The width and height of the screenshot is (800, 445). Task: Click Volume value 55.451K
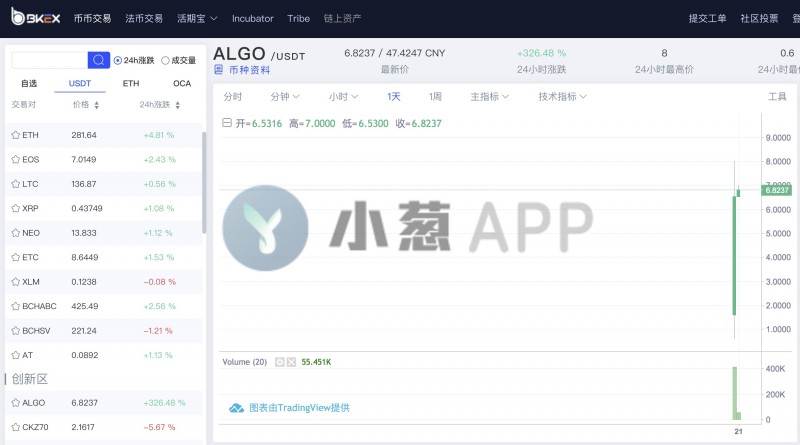(316, 362)
